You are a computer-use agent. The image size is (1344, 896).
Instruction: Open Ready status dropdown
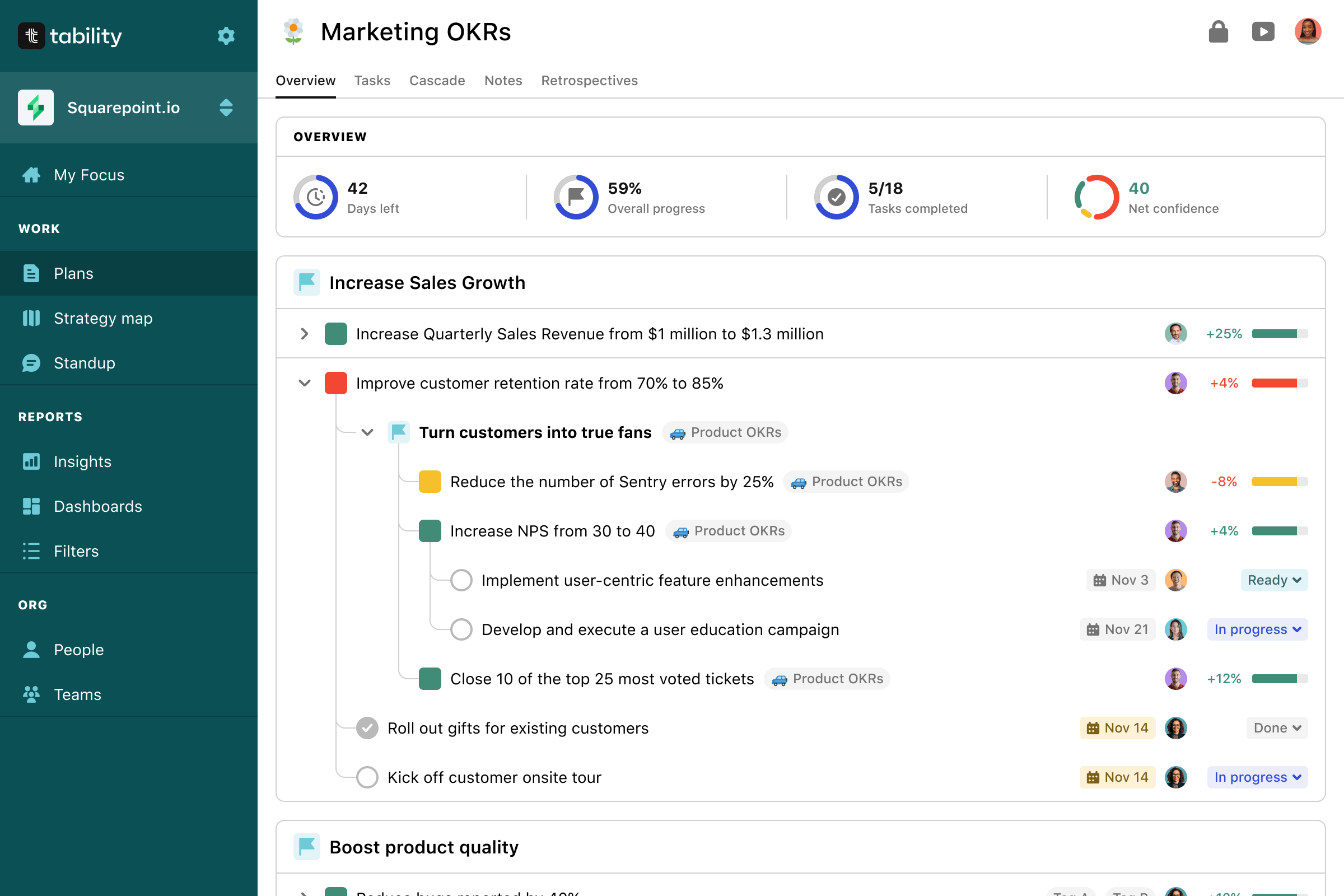click(1273, 580)
